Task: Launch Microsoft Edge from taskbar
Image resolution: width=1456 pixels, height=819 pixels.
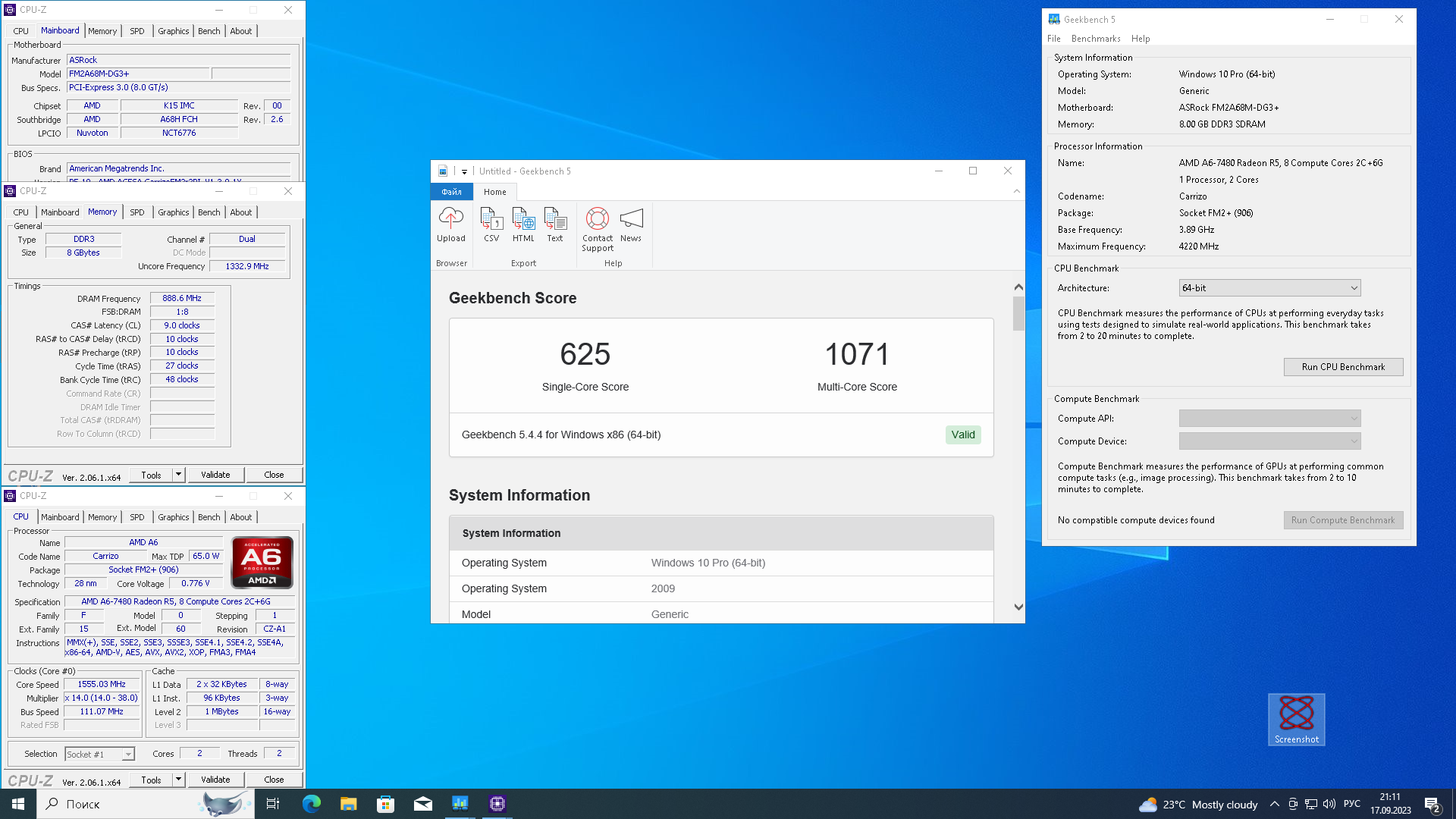Action: (x=311, y=804)
